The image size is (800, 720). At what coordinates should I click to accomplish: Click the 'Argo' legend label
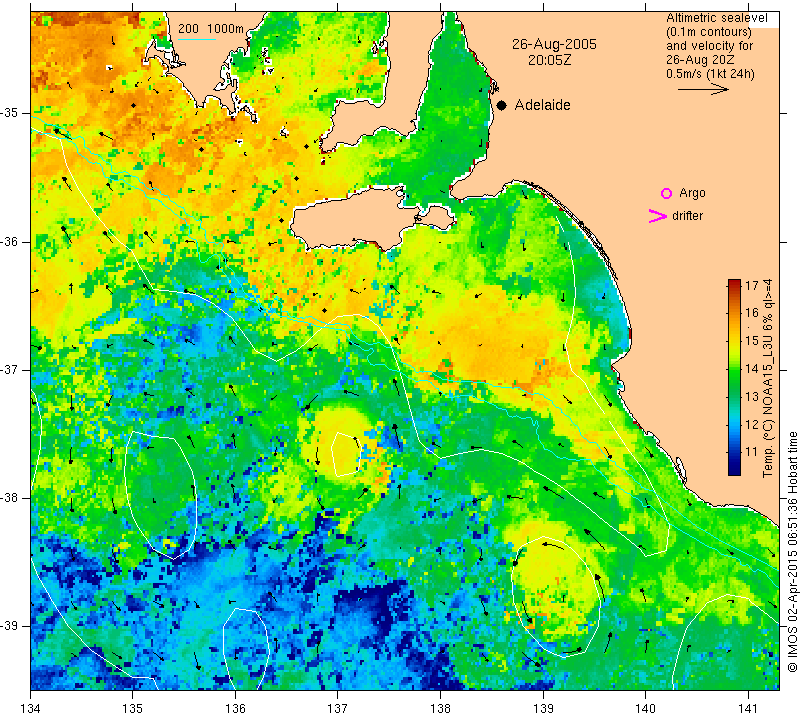[x=692, y=193]
